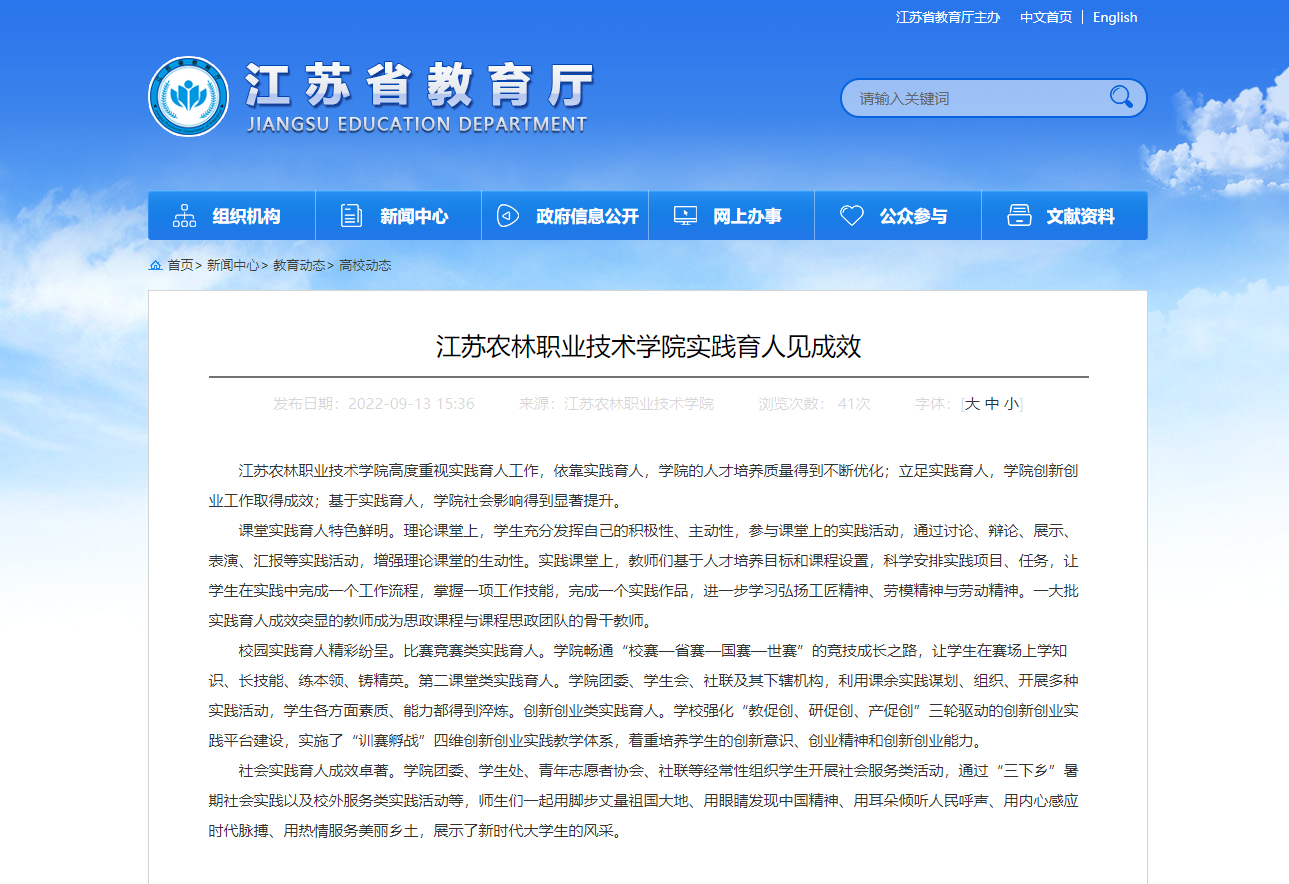Click the monitor icon for online services
The width and height of the screenshot is (1289, 884).
685,216
